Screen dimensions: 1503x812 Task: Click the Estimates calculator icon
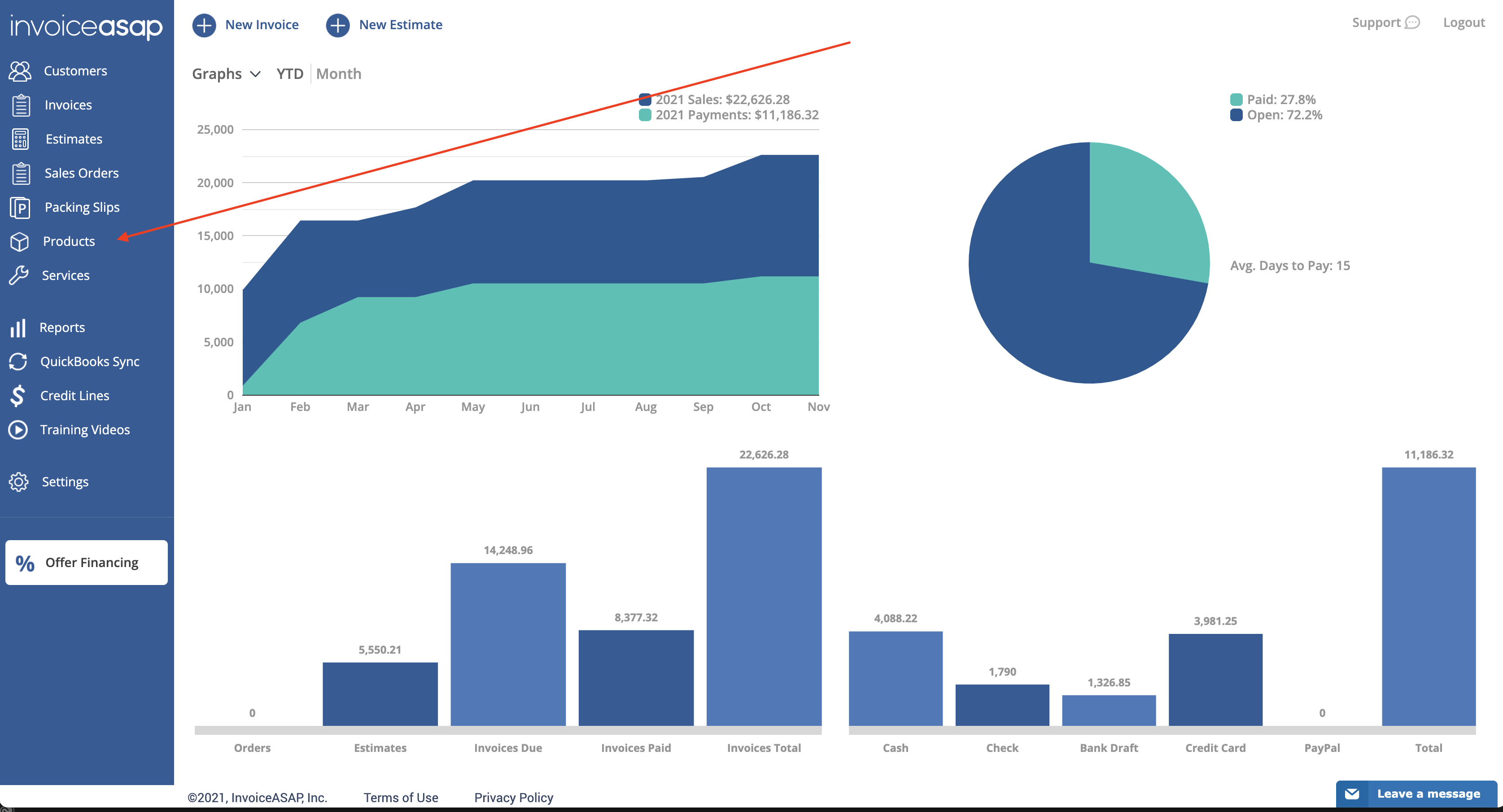[21, 139]
